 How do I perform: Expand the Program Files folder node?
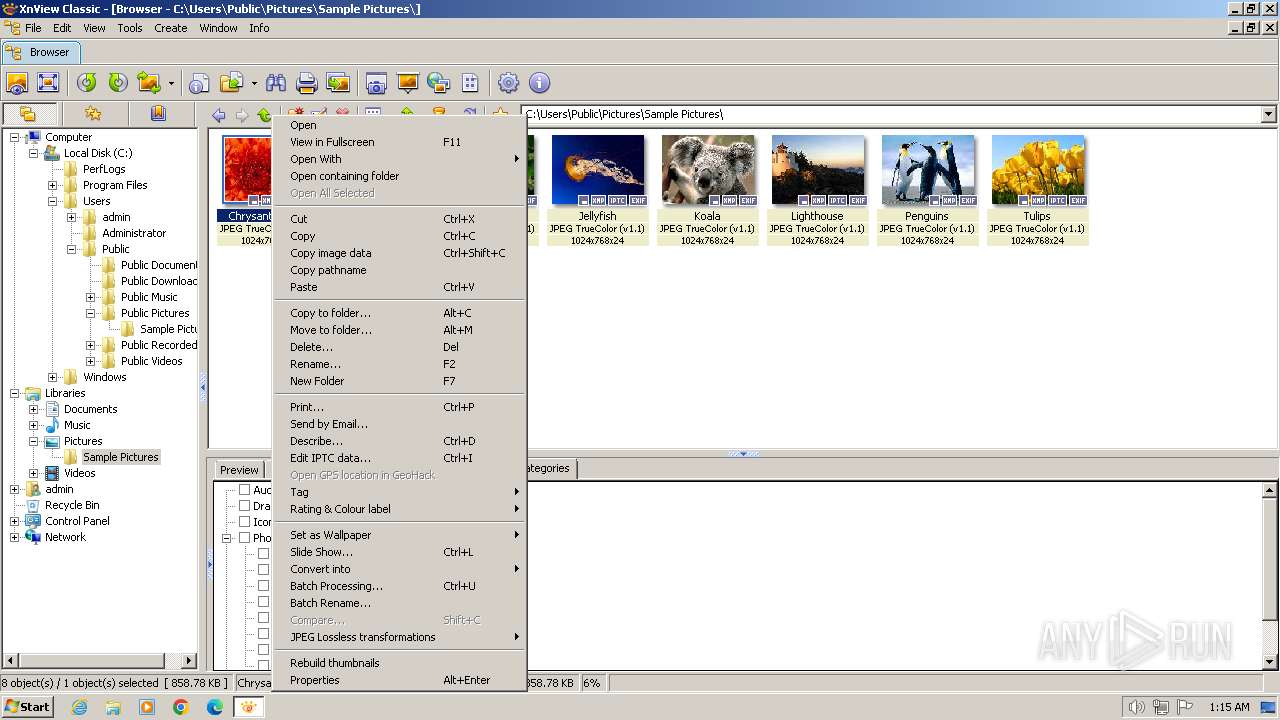click(x=53, y=185)
